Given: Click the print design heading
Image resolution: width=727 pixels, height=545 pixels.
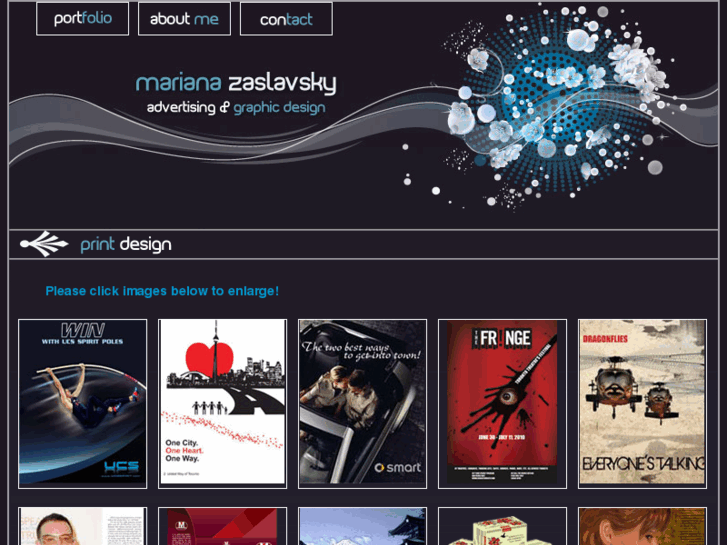Looking at the screenshot, I should pyautogui.click(x=126, y=244).
